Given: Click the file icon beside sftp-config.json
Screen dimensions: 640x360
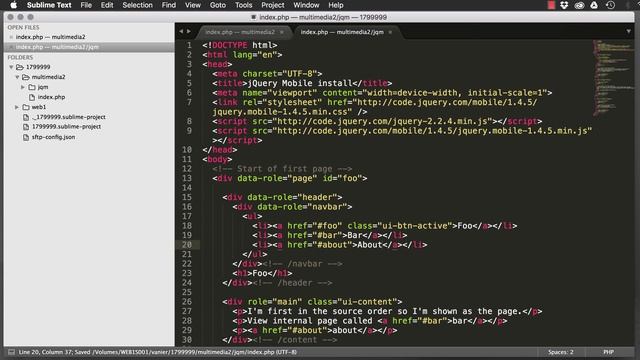Looking at the screenshot, I should (x=26, y=137).
